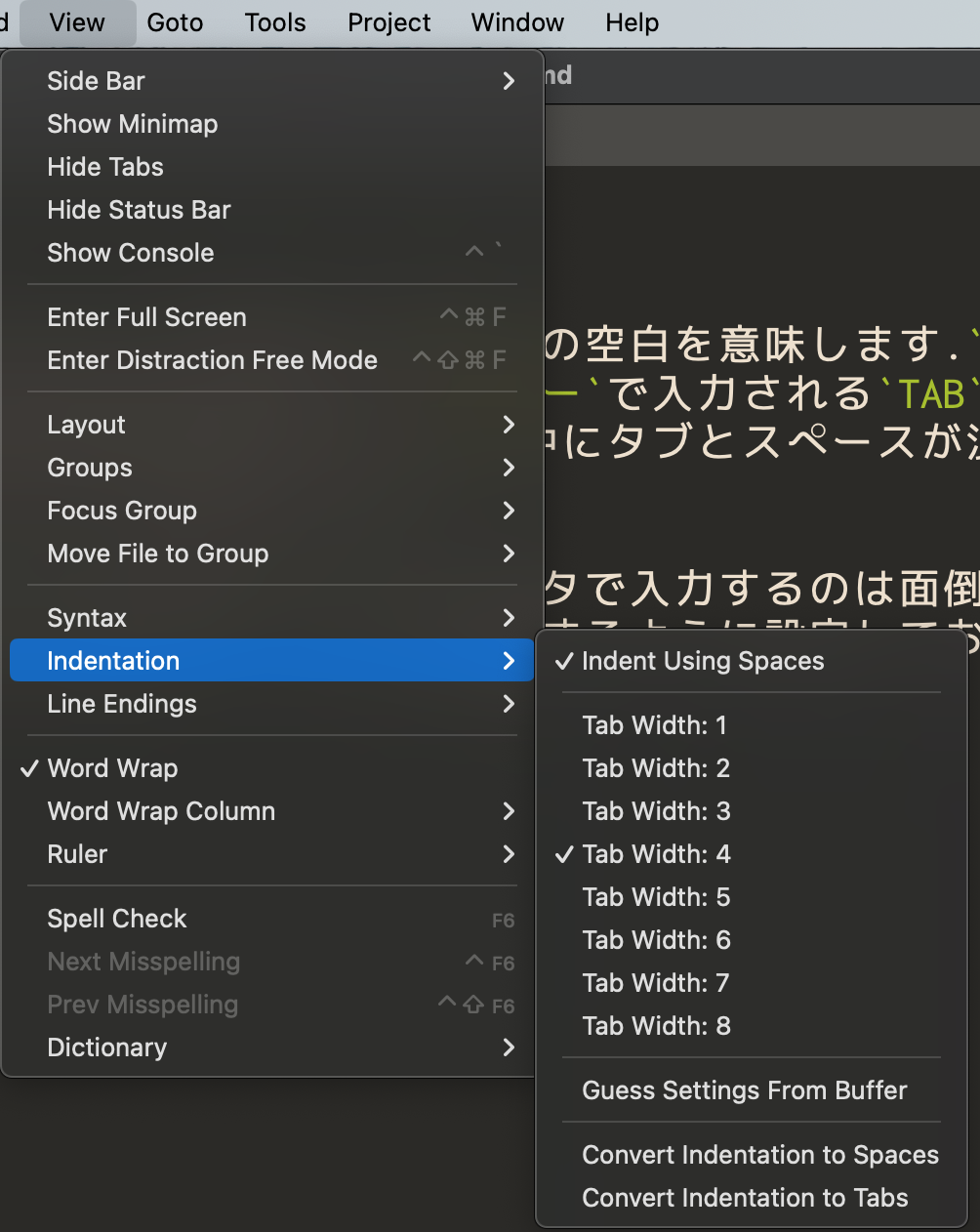Viewport: 980px width, 1232px height.
Task: Open the Tools menu
Action: coord(274,22)
